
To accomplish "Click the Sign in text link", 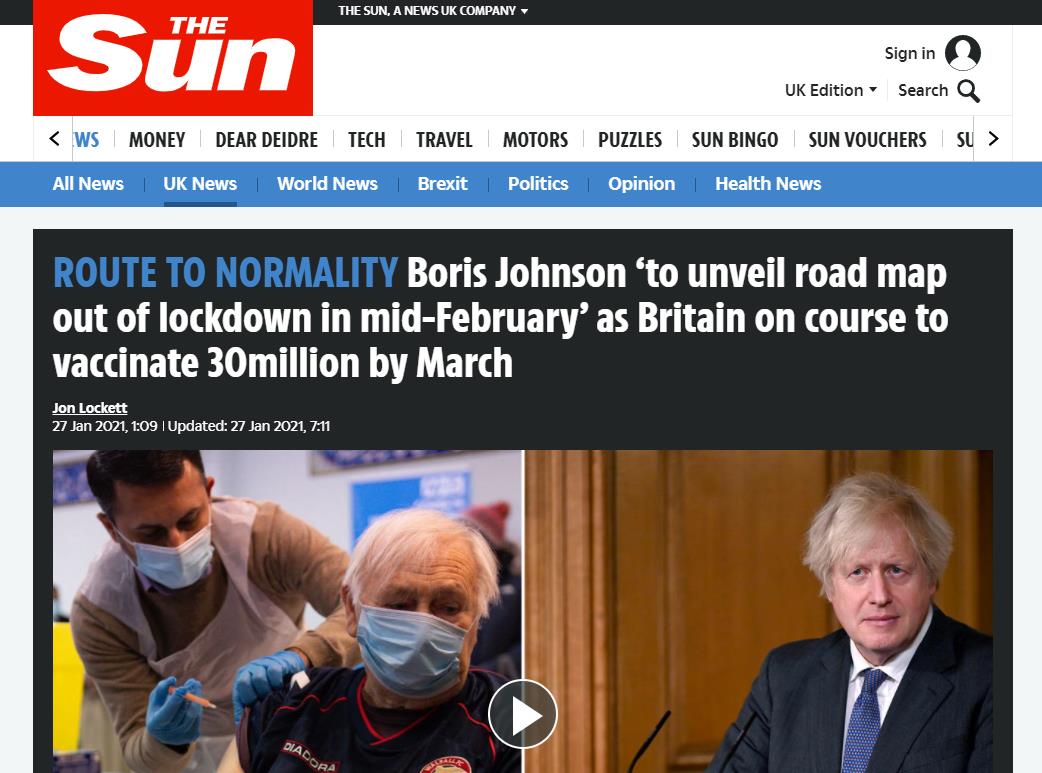I will [910, 53].
